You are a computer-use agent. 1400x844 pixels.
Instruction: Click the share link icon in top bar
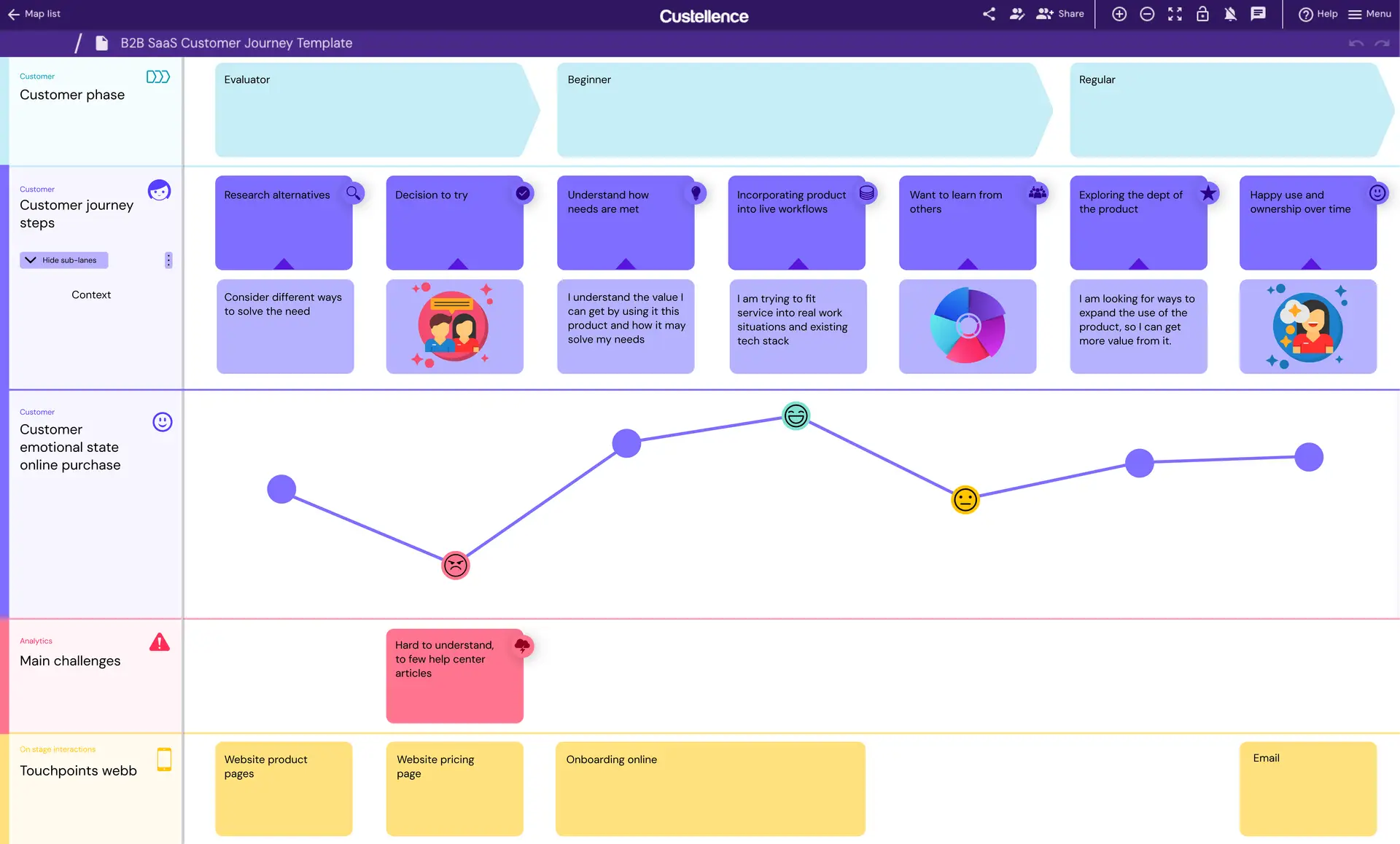(989, 14)
